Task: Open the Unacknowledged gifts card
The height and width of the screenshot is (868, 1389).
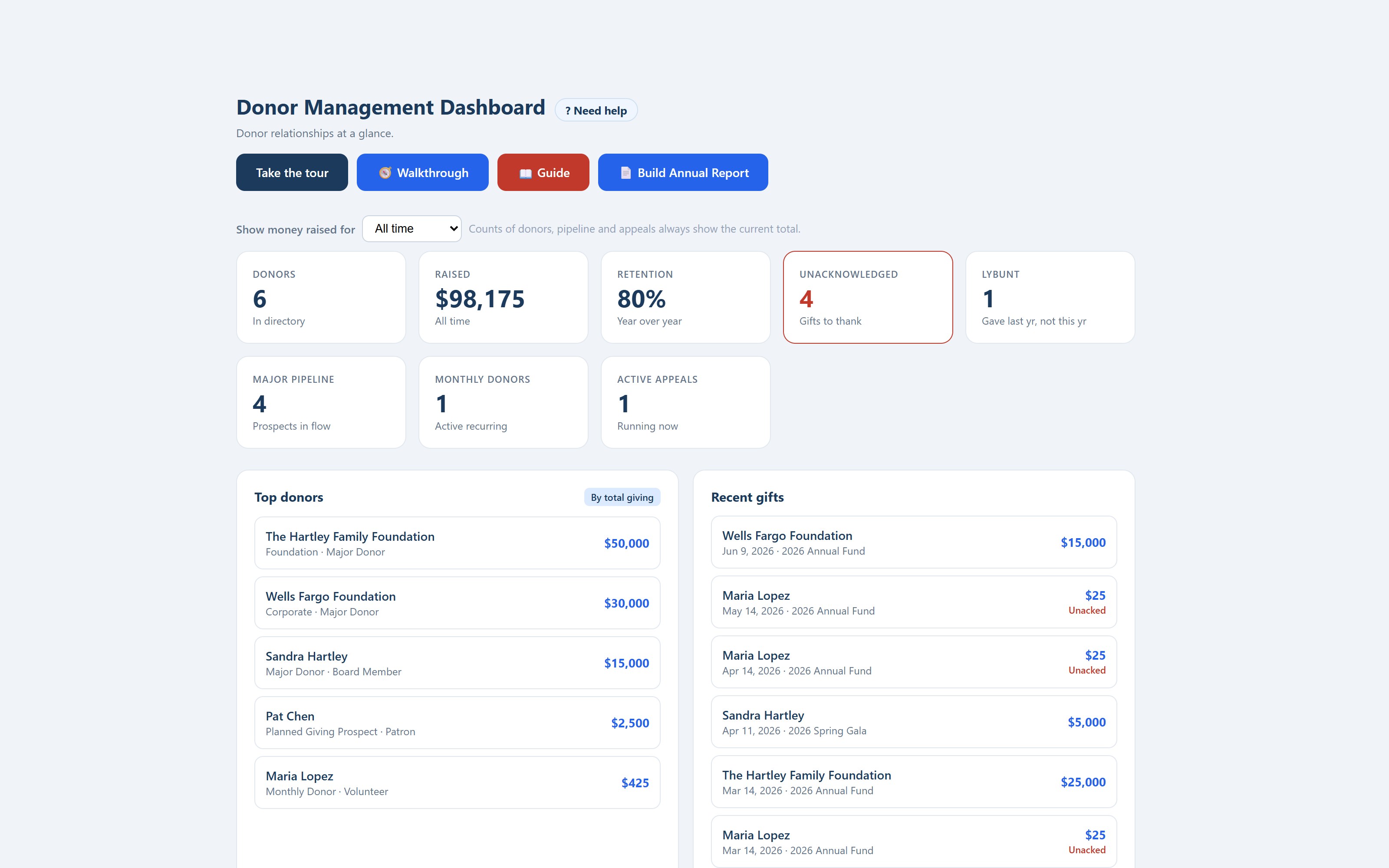Action: (x=868, y=297)
